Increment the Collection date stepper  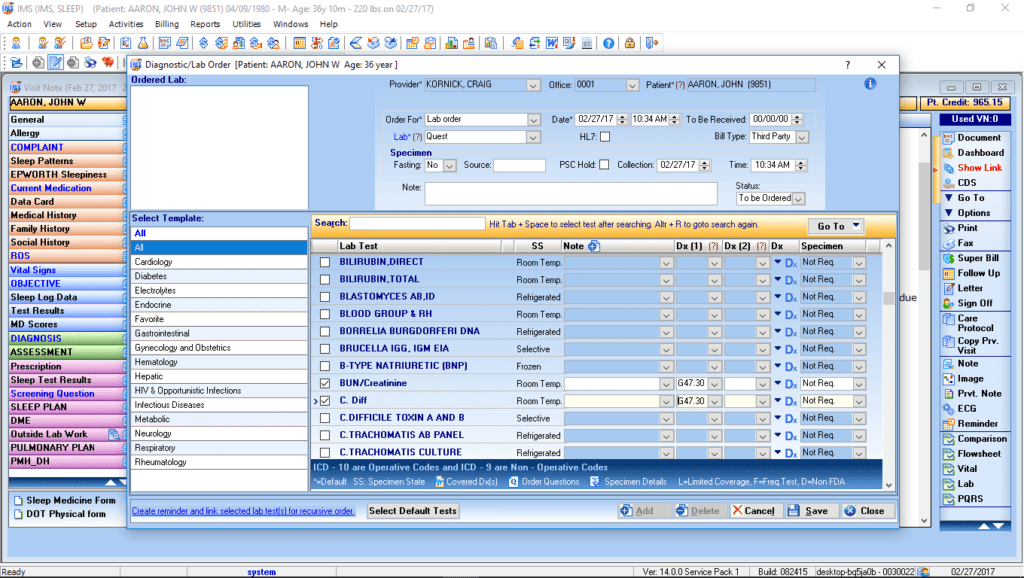point(704,161)
